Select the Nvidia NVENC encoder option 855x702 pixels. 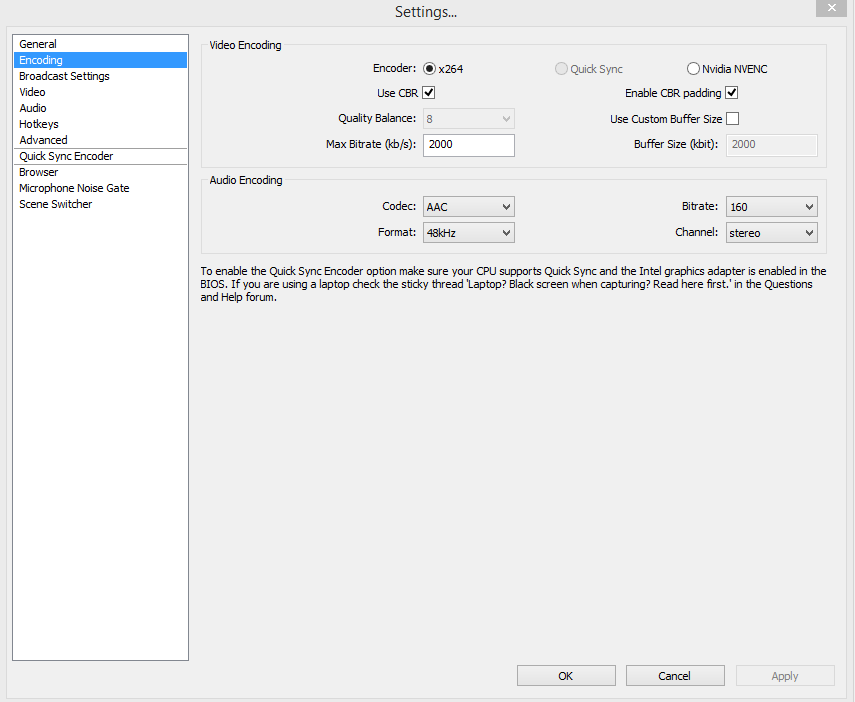tap(693, 69)
